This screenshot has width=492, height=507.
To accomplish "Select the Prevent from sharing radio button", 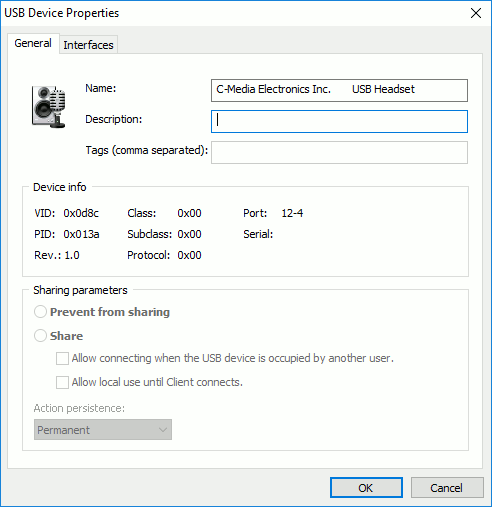I will pyautogui.click(x=40, y=312).
